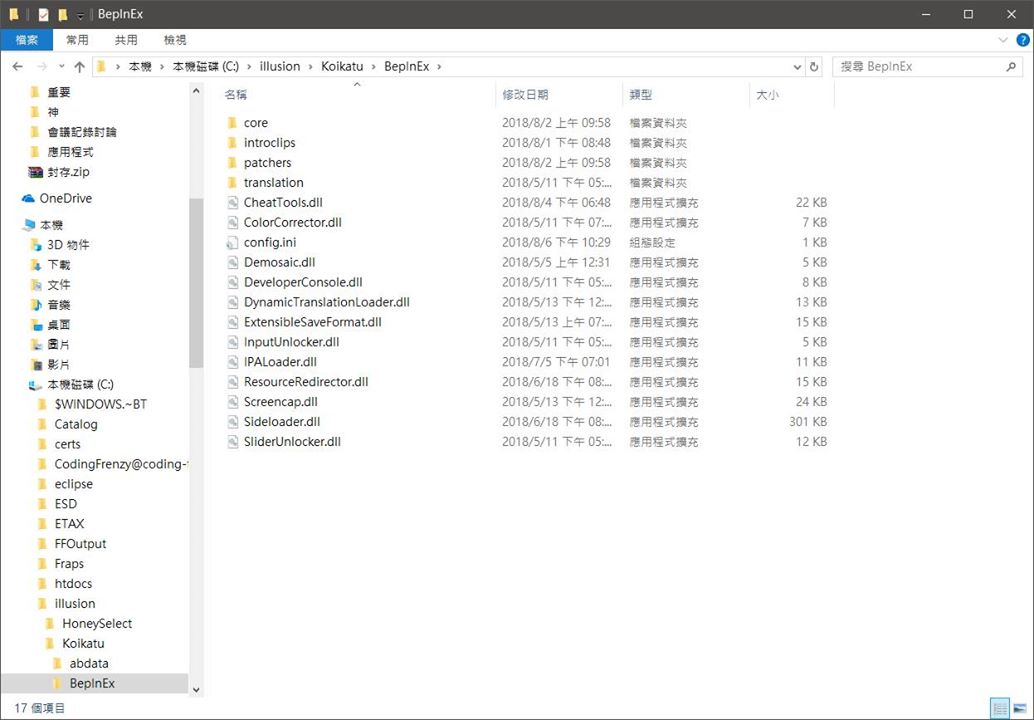Sort files by 修改日期 column header

525,95
